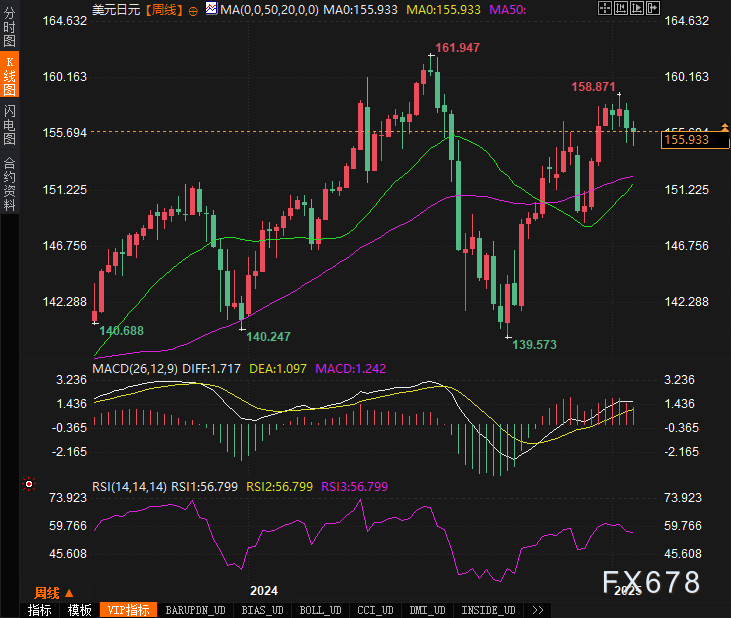Open the 闪电图 side tab
The image size is (731, 618).
(x=9, y=124)
